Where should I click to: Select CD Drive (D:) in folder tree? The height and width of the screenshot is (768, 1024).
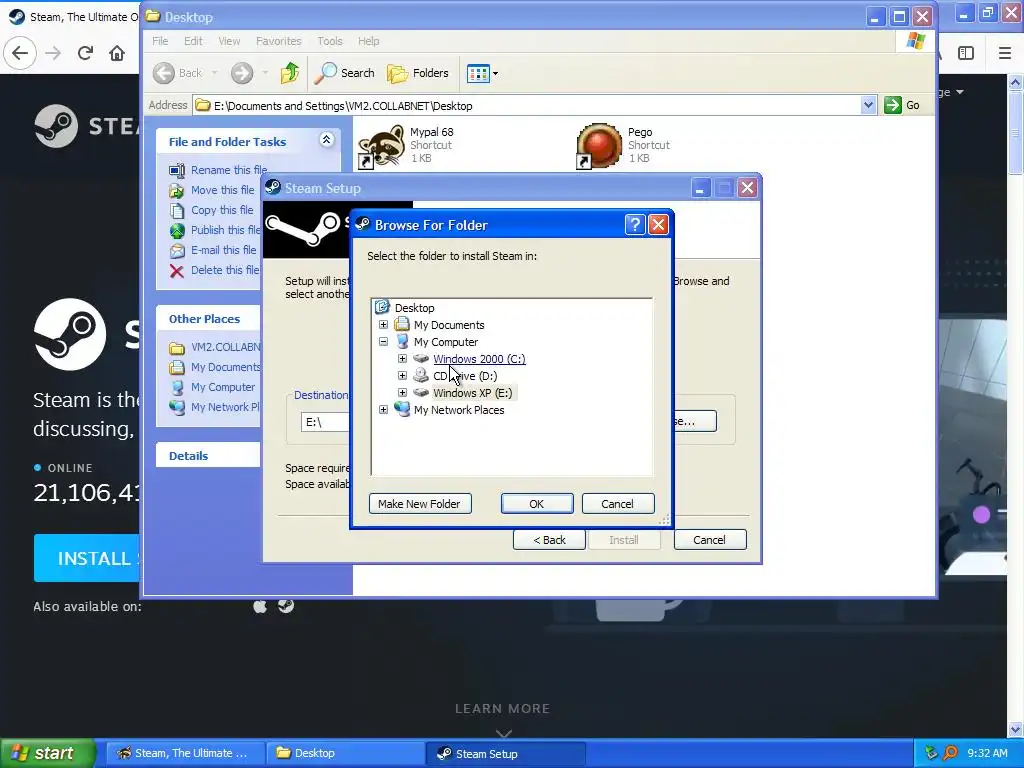(x=464, y=376)
